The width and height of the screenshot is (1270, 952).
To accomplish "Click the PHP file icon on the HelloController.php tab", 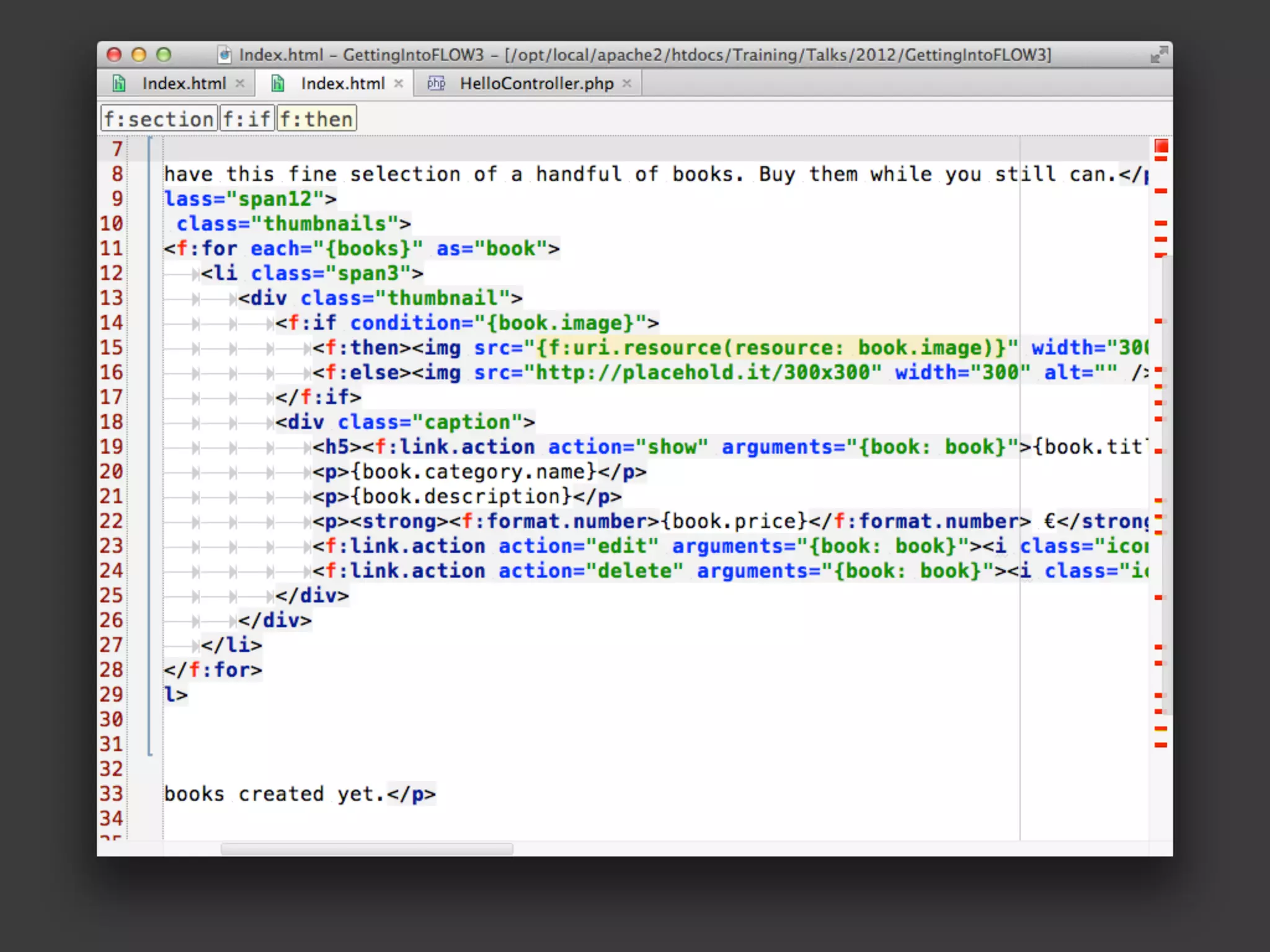I will coord(436,84).
